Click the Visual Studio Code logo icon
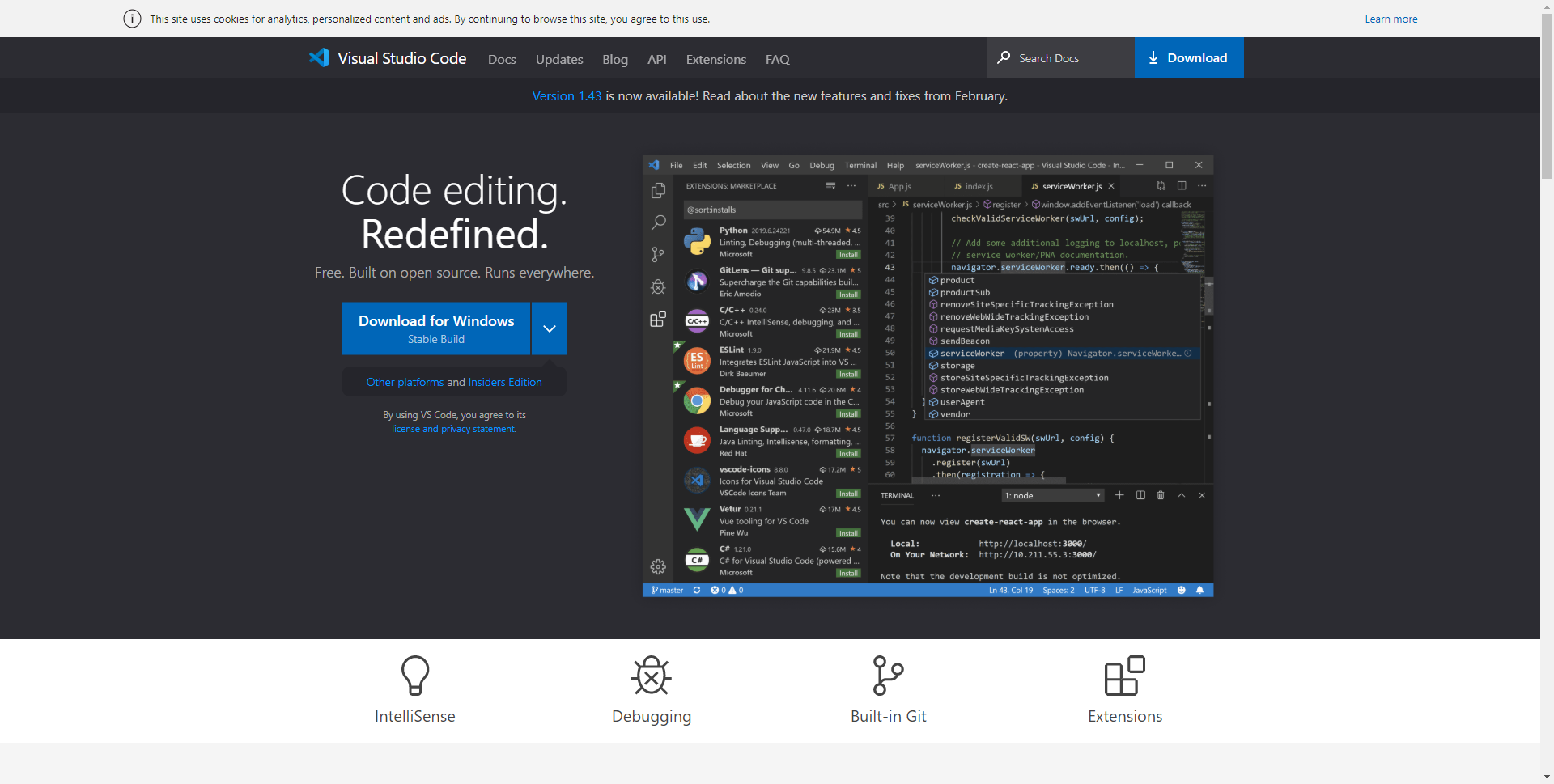This screenshot has width=1554, height=784. (319, 57)
